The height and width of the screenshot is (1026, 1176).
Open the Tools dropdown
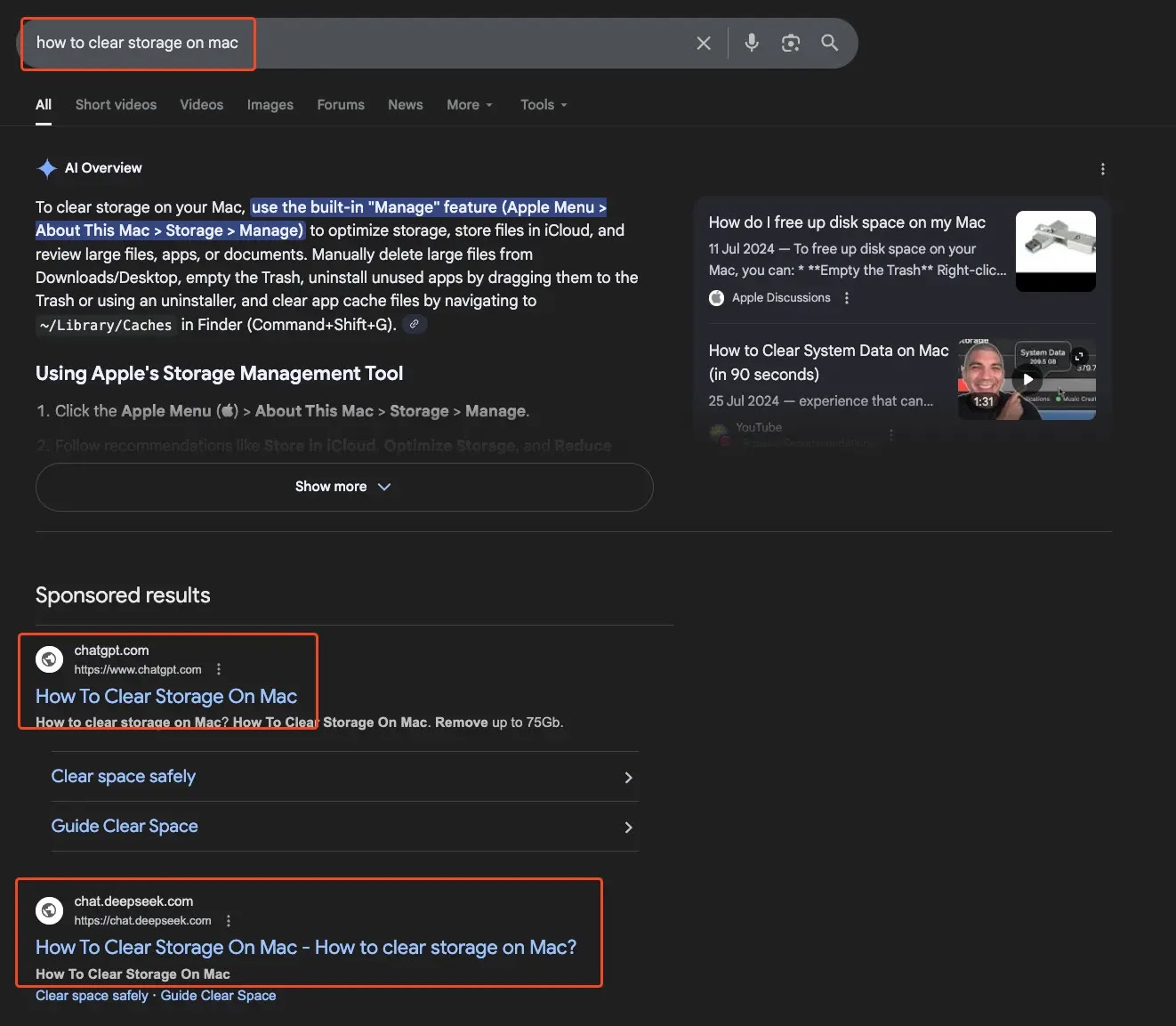point(543,104)
